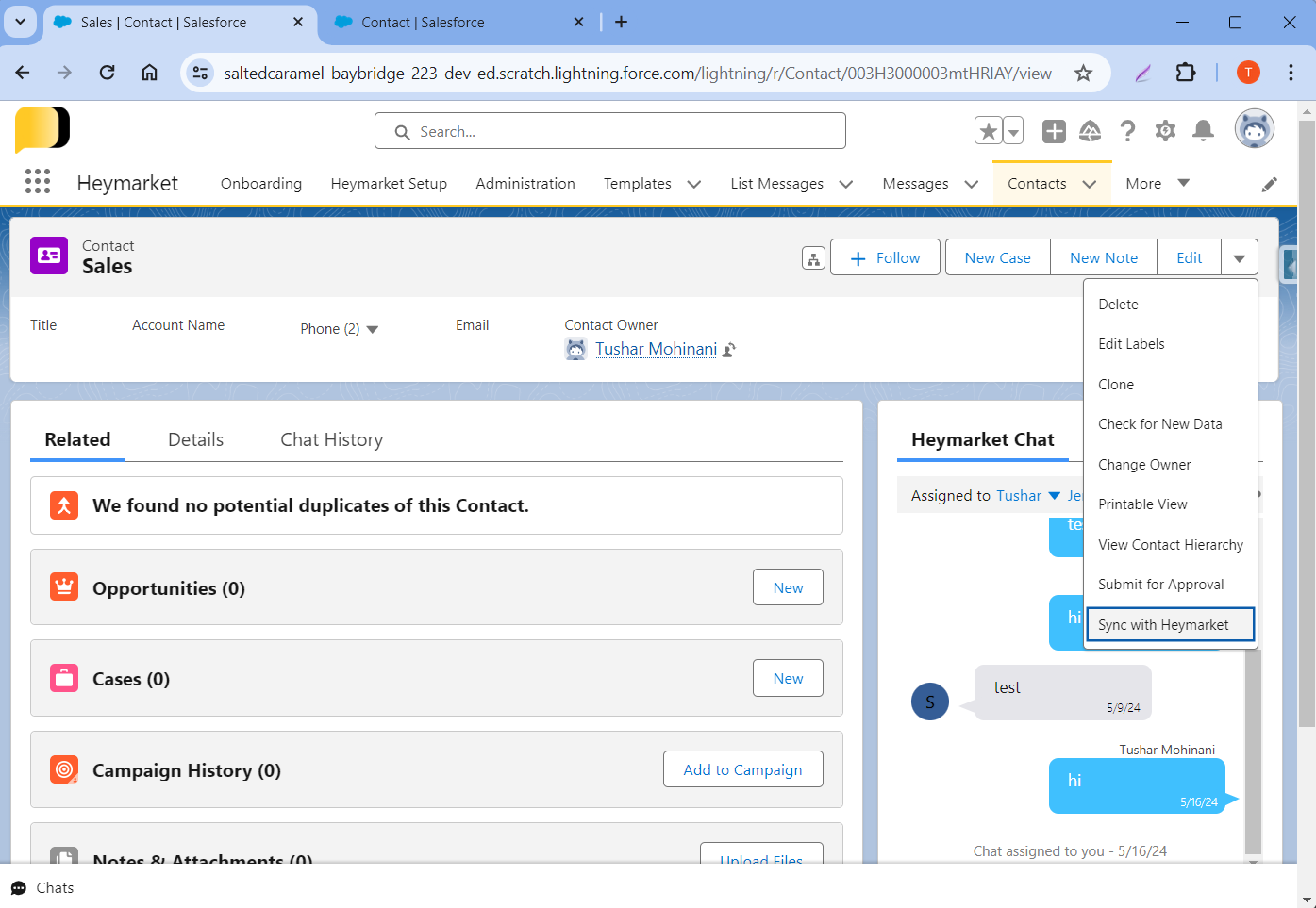Viewport: 1316px width, 908px height.
Task: Select Edit Labels from the menu
Action: click(x=1170, y=344)
